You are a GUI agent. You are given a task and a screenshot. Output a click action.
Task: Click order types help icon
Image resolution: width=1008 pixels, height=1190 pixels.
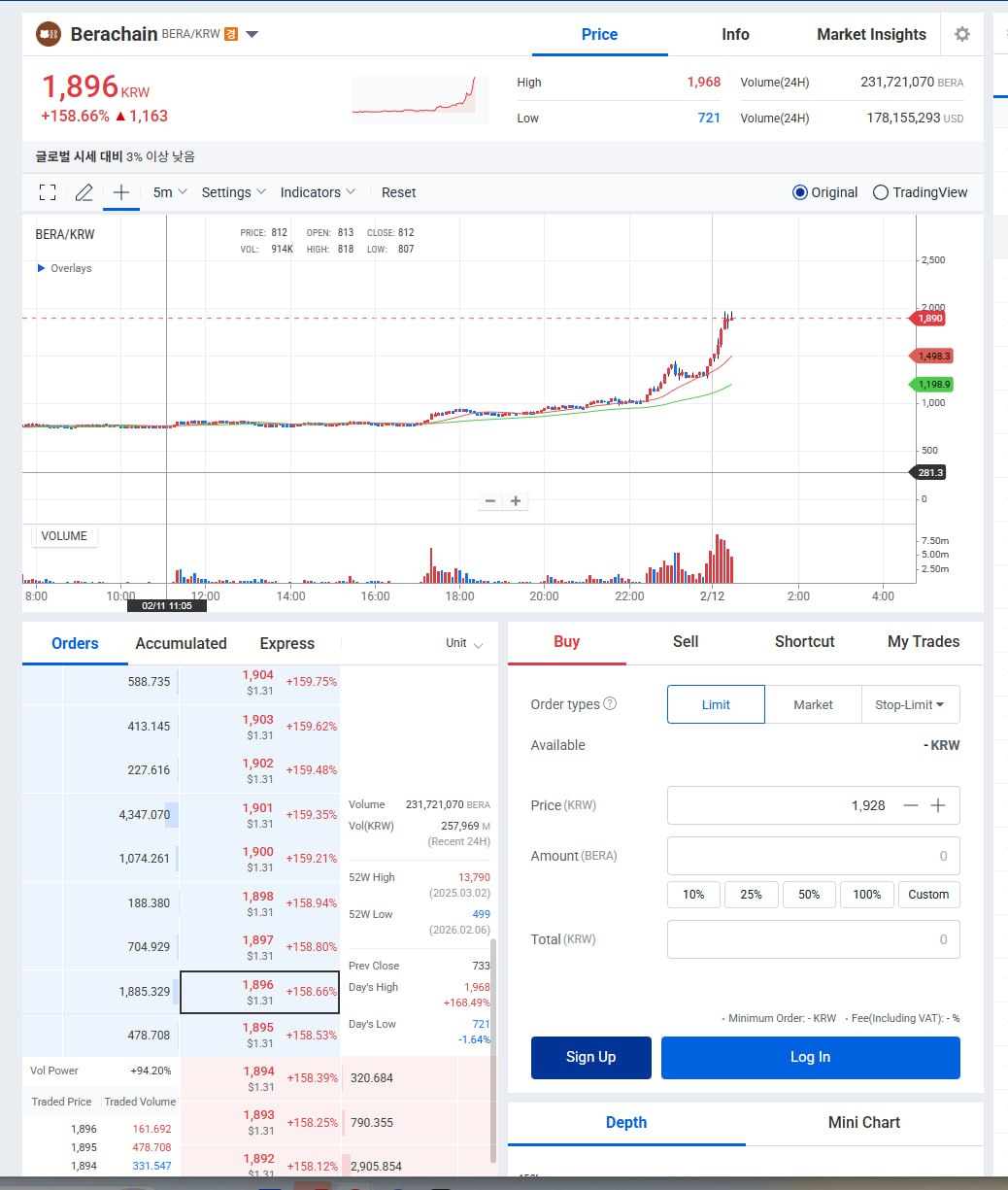pos(610,703)
